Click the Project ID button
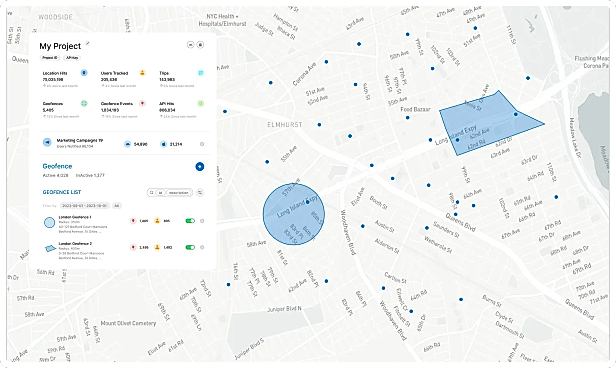The image size is (616, 368). click(50, 58)
